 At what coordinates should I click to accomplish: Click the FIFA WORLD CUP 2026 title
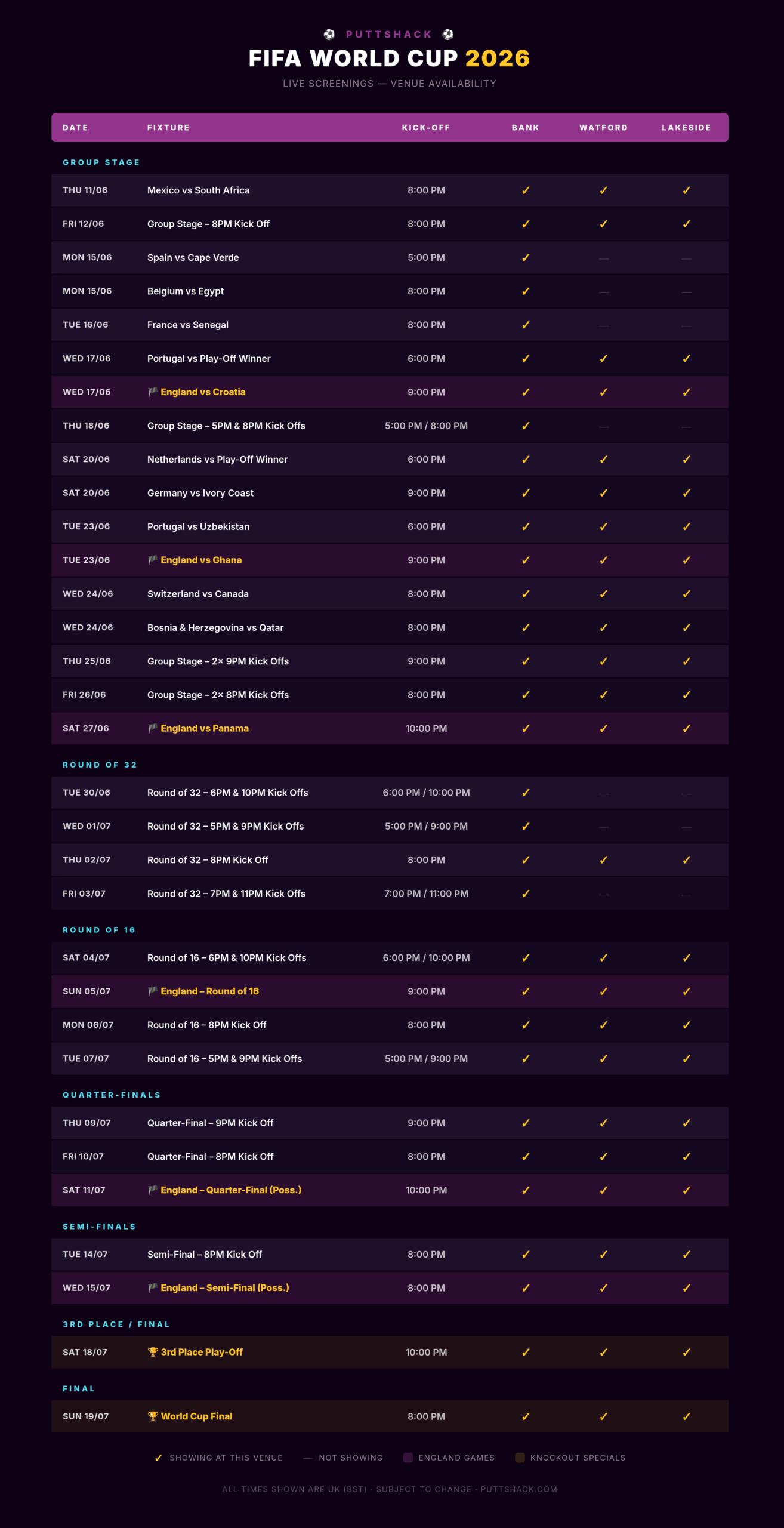click(x=389, y=58)
